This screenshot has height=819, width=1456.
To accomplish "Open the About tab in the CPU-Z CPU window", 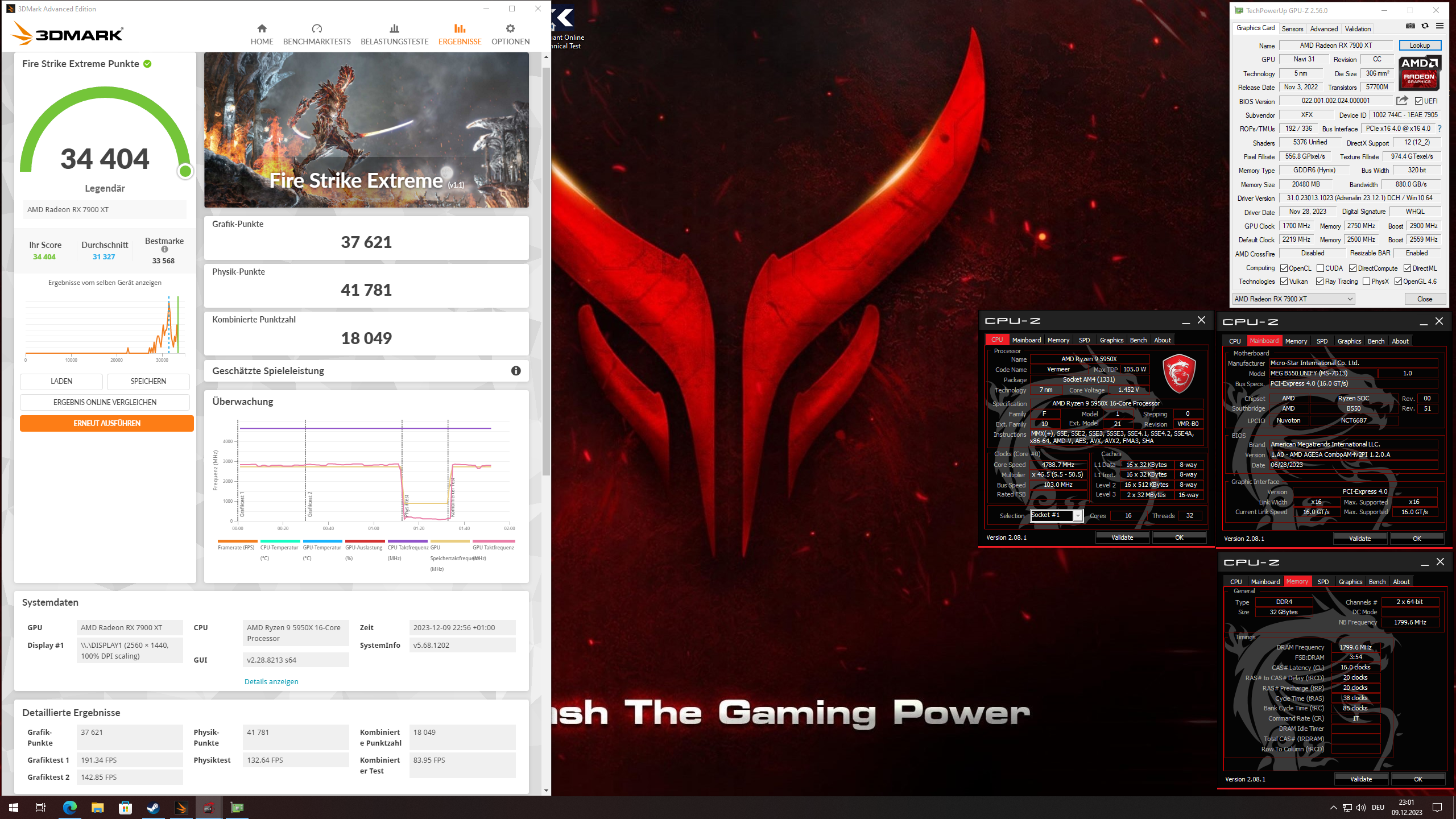I will 1162,340.
